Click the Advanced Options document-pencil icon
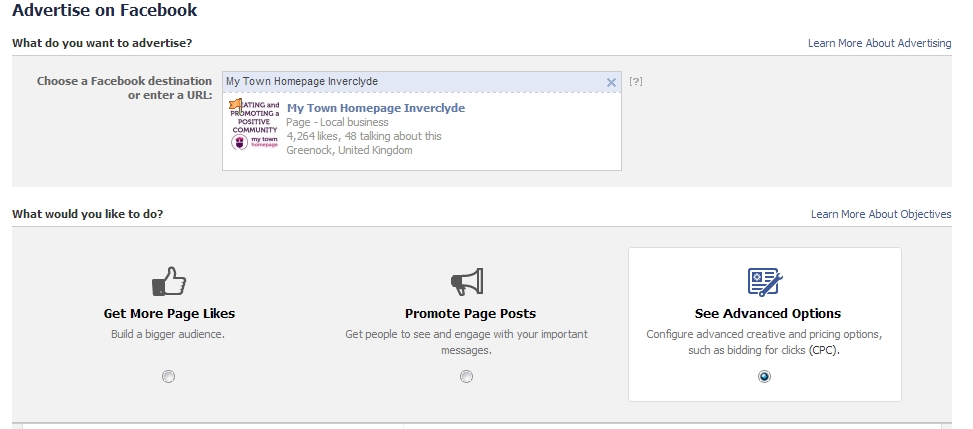 (764, 281)
